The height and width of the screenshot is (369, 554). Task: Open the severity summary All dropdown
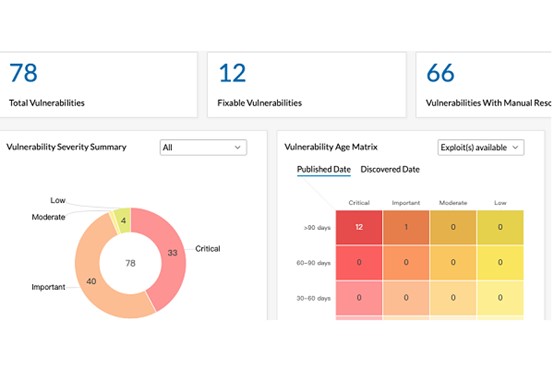[x=203, y=147]
